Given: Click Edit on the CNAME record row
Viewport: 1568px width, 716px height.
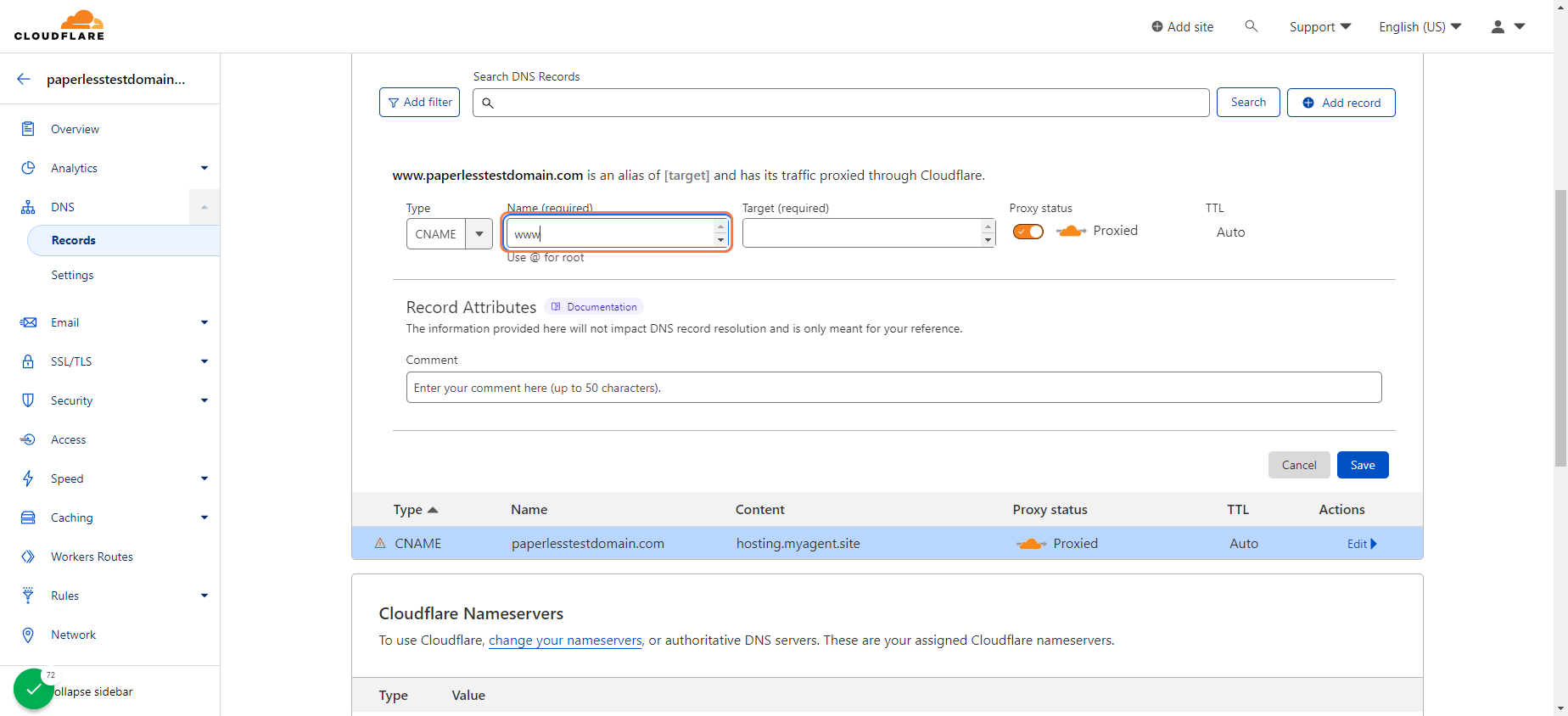Looking at the screenshot, I should [1362, 544].
